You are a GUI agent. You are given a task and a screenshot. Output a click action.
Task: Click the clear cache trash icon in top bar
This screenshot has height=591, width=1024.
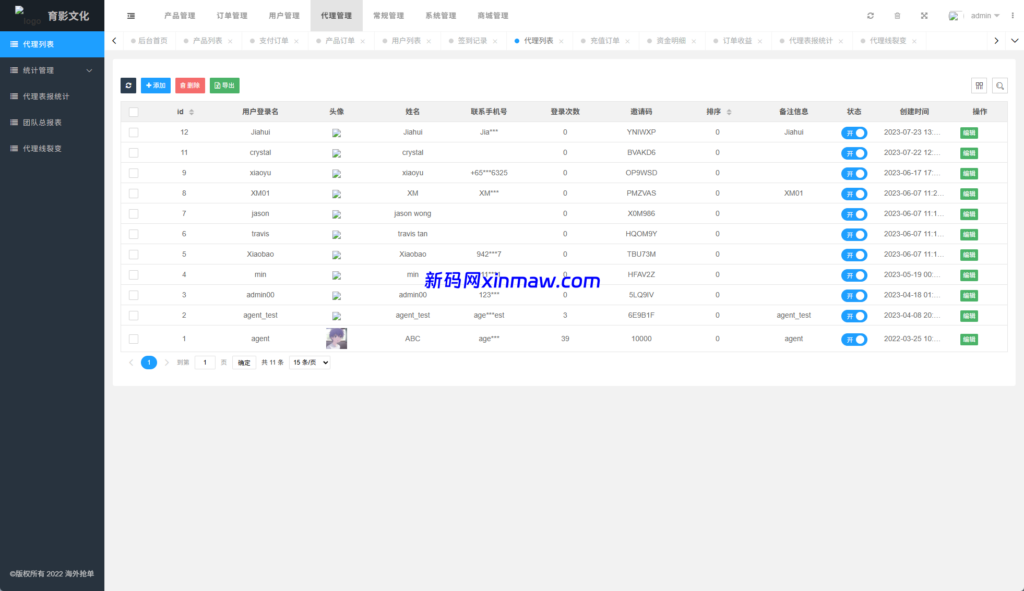click(x=897, y=15)
